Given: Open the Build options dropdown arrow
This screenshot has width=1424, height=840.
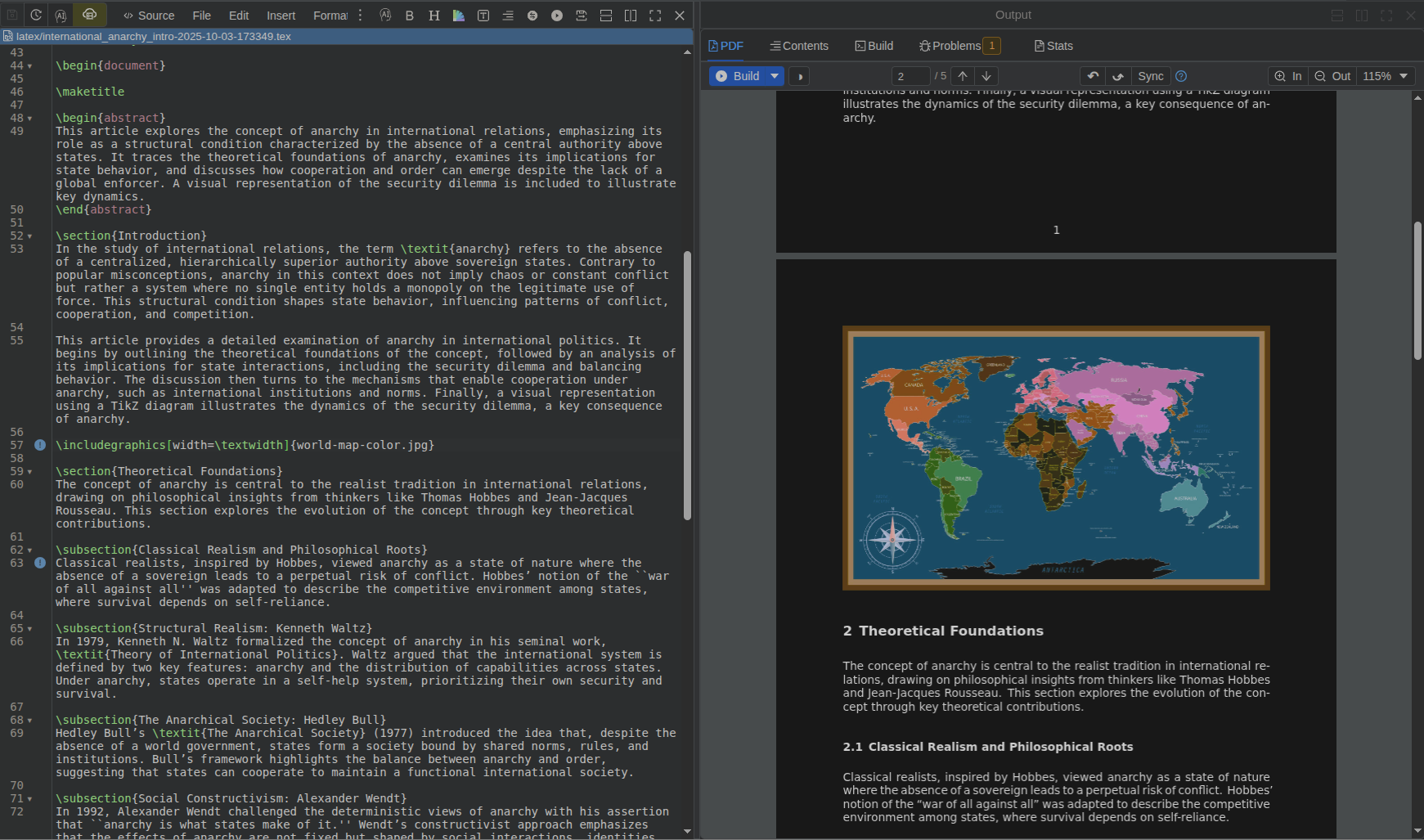Looking at the screenshot, I should (x=775, y=76).
